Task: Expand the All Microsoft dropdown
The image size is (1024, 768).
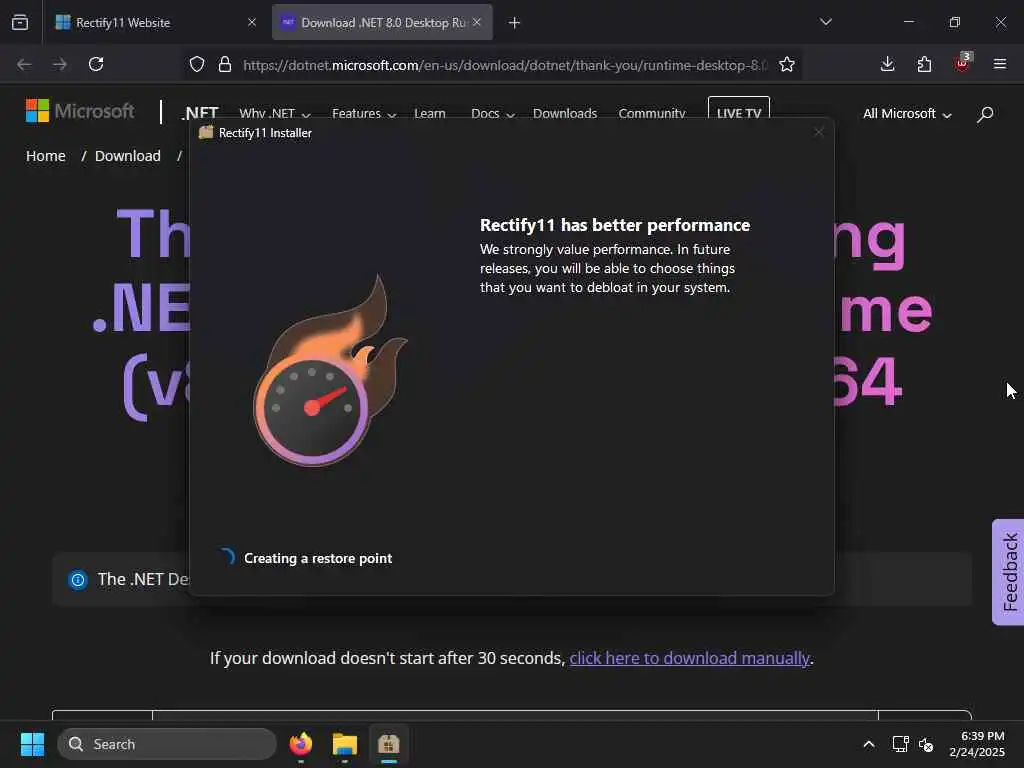Action: (x=907, y=114)
